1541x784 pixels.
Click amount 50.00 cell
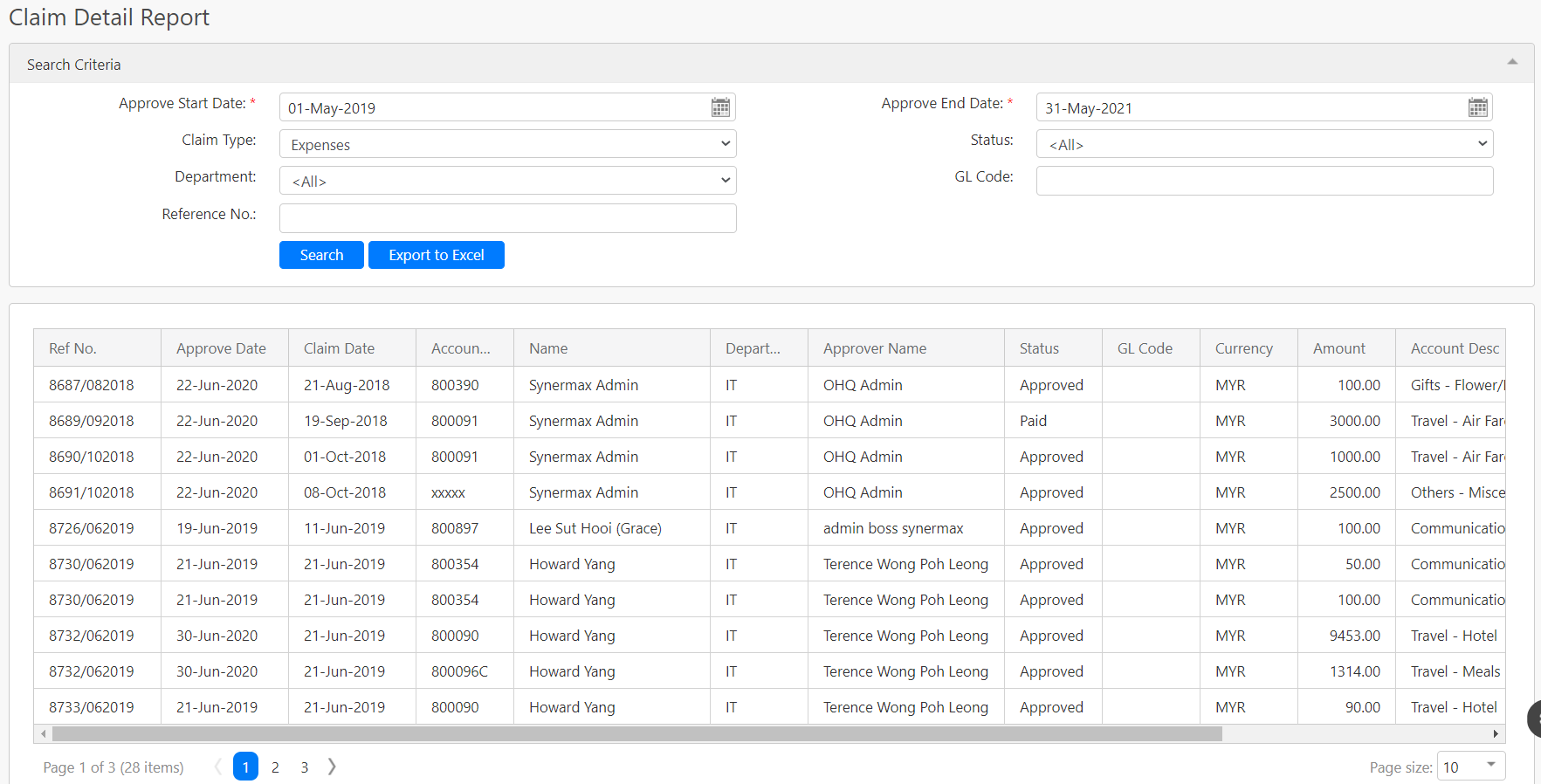(x=1346, y=564)
